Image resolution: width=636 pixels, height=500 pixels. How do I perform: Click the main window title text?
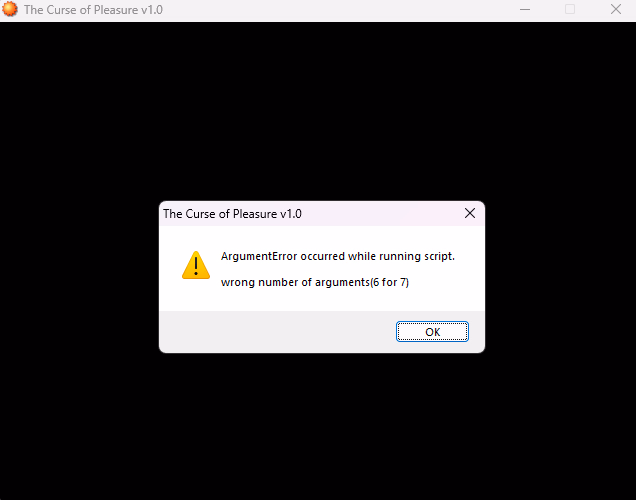click(x=93, y=10)
